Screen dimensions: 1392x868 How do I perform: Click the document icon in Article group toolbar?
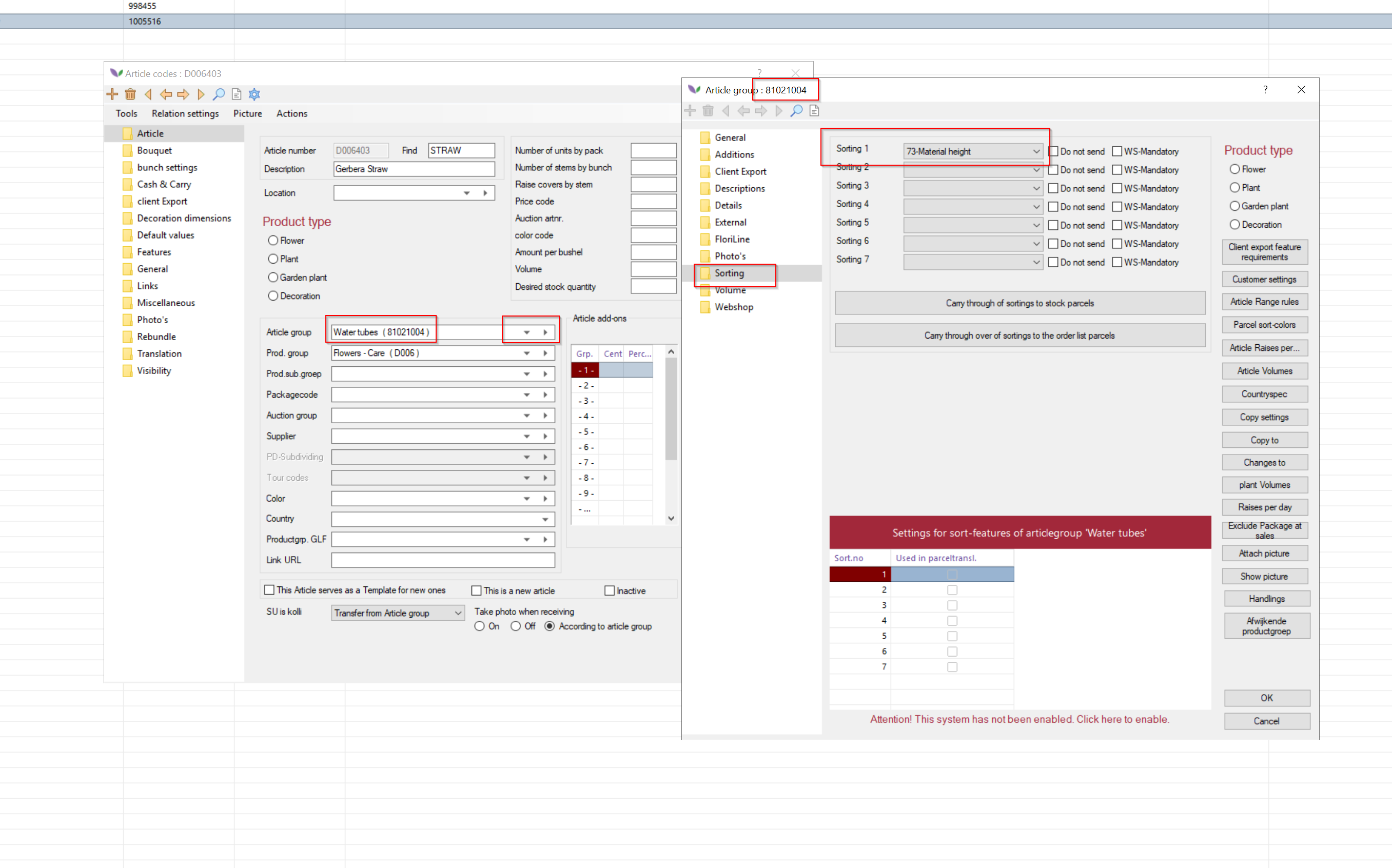[x=814, y=111]
